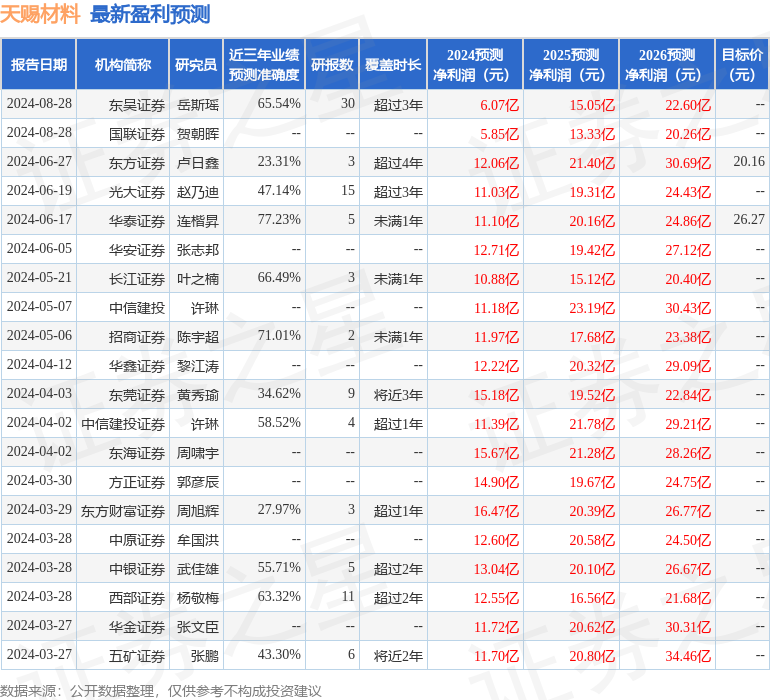The image size is (770, 700).
Task: Click the 机构简称 column header
Action: coord(123,64)
